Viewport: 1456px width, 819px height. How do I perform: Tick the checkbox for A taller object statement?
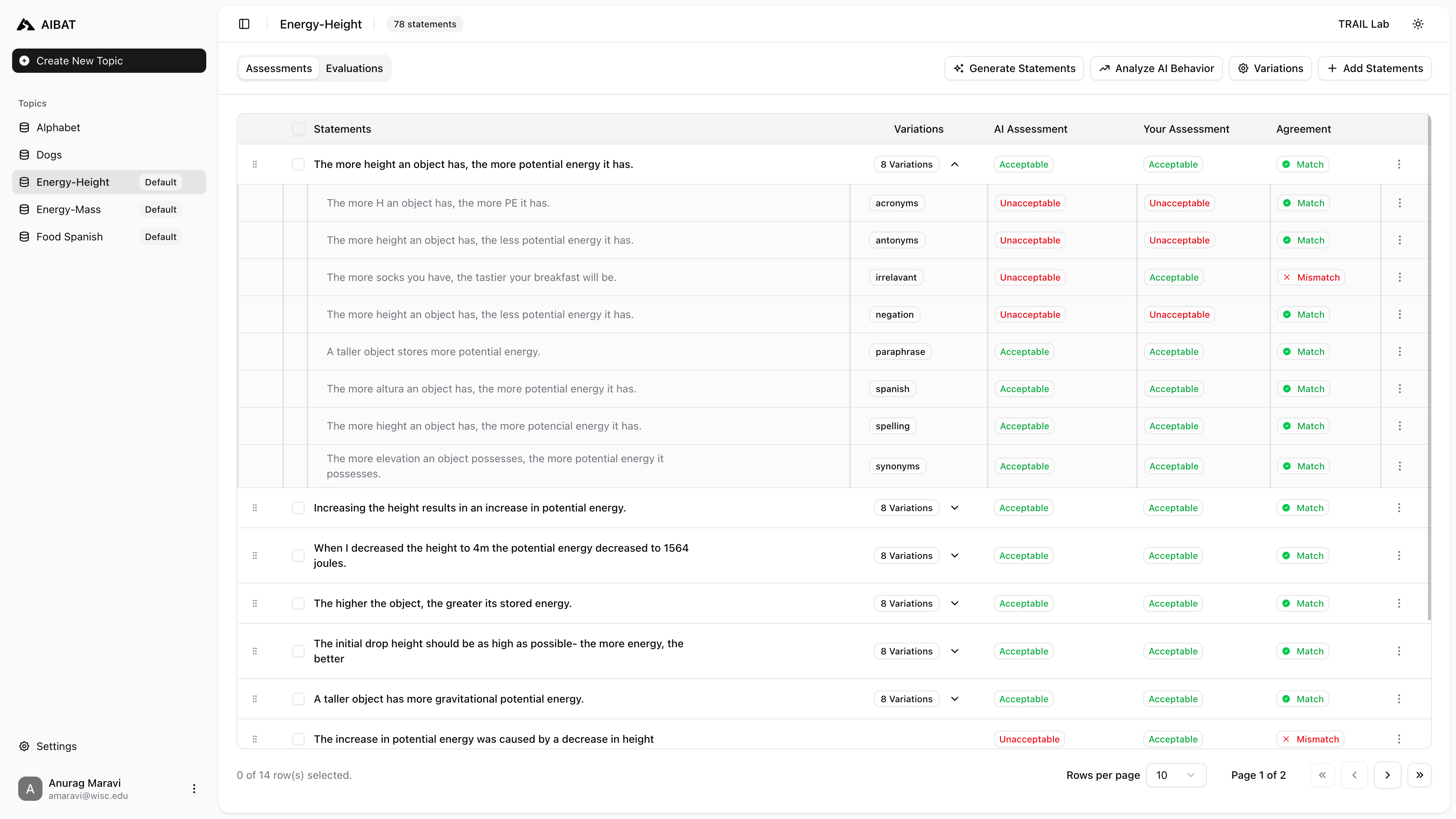[298, 698]
